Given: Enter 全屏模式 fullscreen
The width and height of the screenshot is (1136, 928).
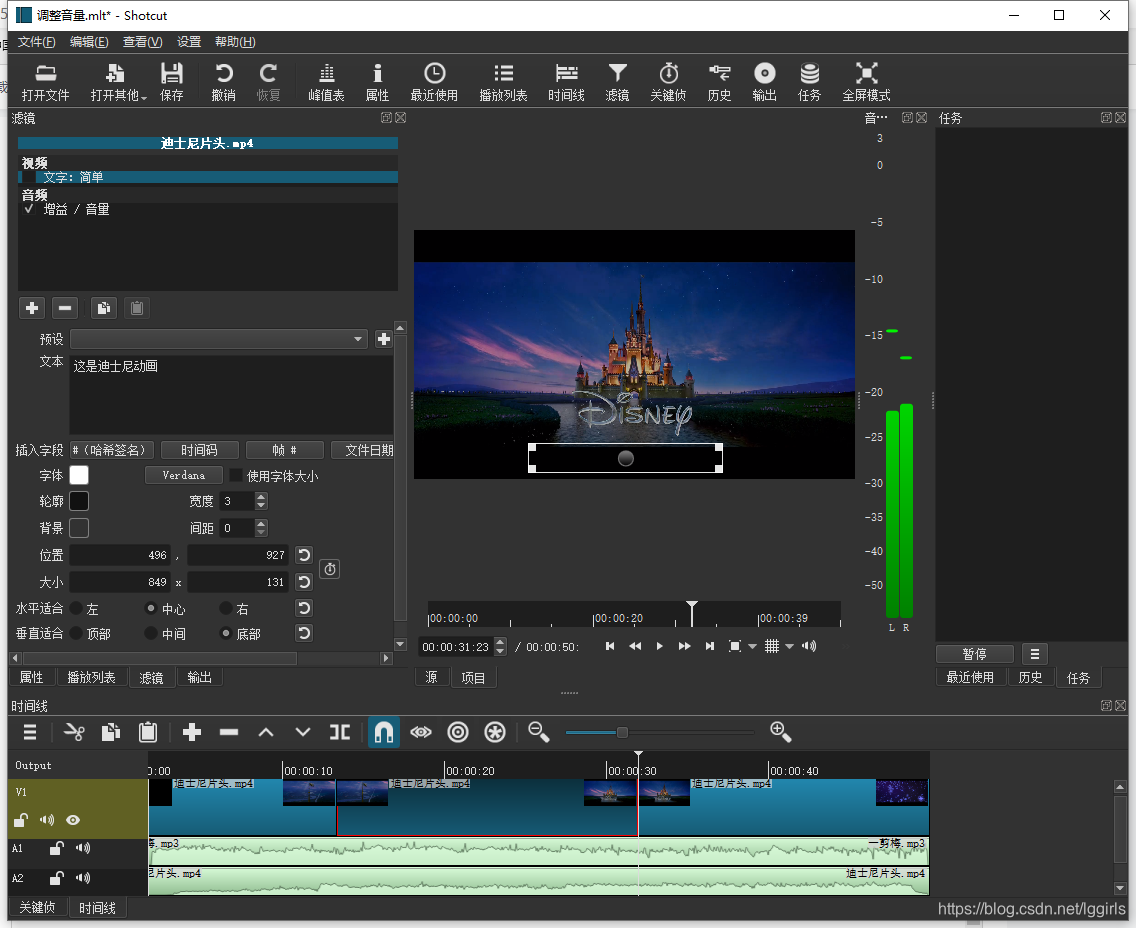Looking at the screenshot, I should (866, 82).
